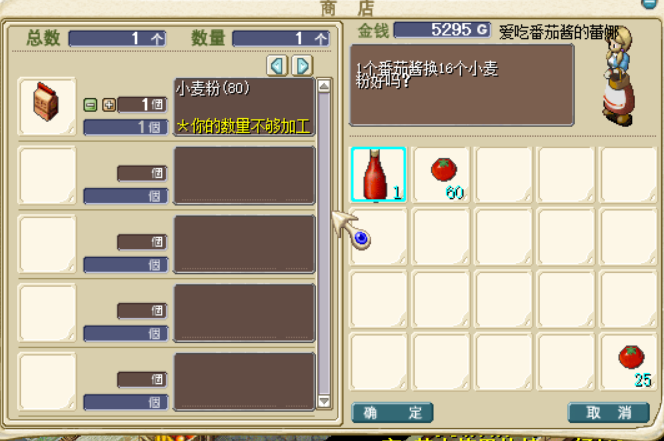The height and width of the screenshot is (441, 664).
Task: Click the 数量 quantity field at top
Action: [x=281, y=39]
